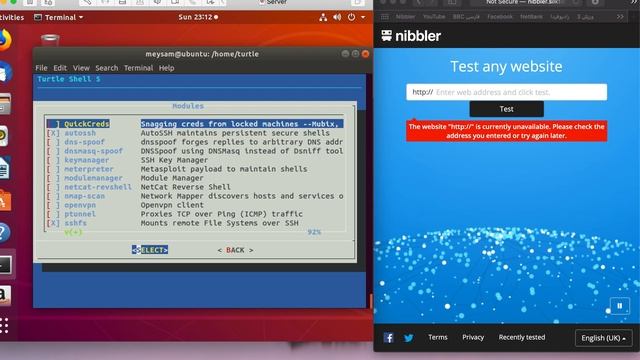Open the Privacy link in nibbler footer

click(473, 338)
